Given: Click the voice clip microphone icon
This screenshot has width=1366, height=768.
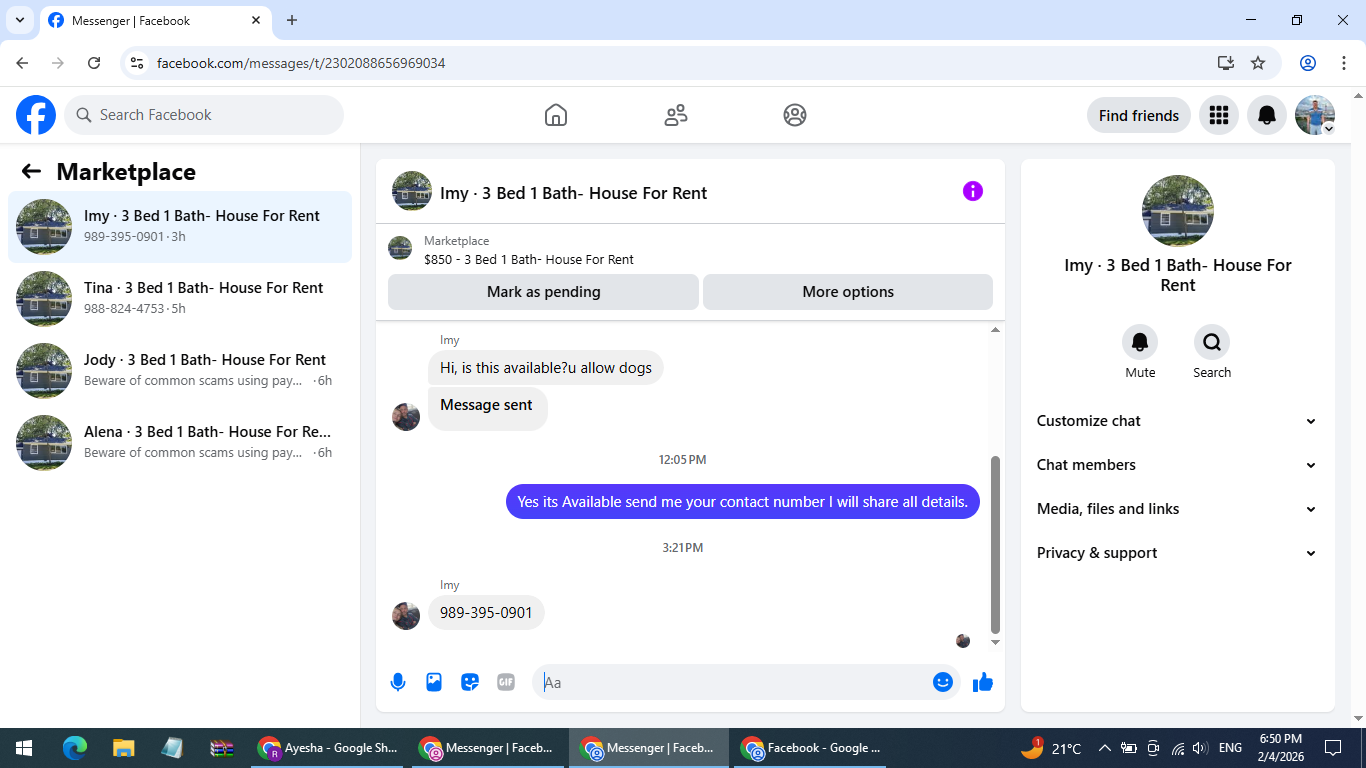Looking at the screenshot, I should (x=398, y=682).
